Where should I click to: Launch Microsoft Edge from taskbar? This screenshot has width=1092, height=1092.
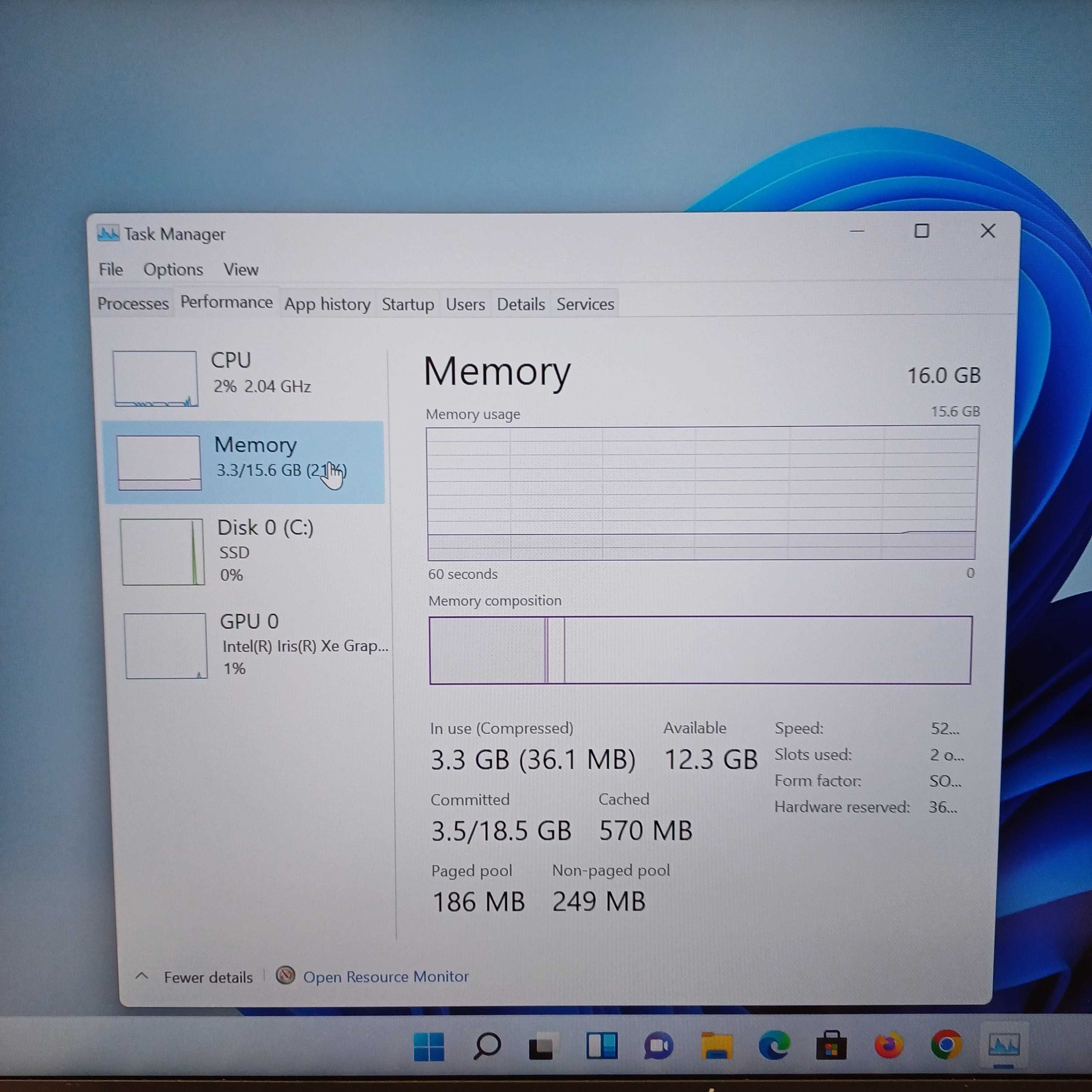(774, 1046)
